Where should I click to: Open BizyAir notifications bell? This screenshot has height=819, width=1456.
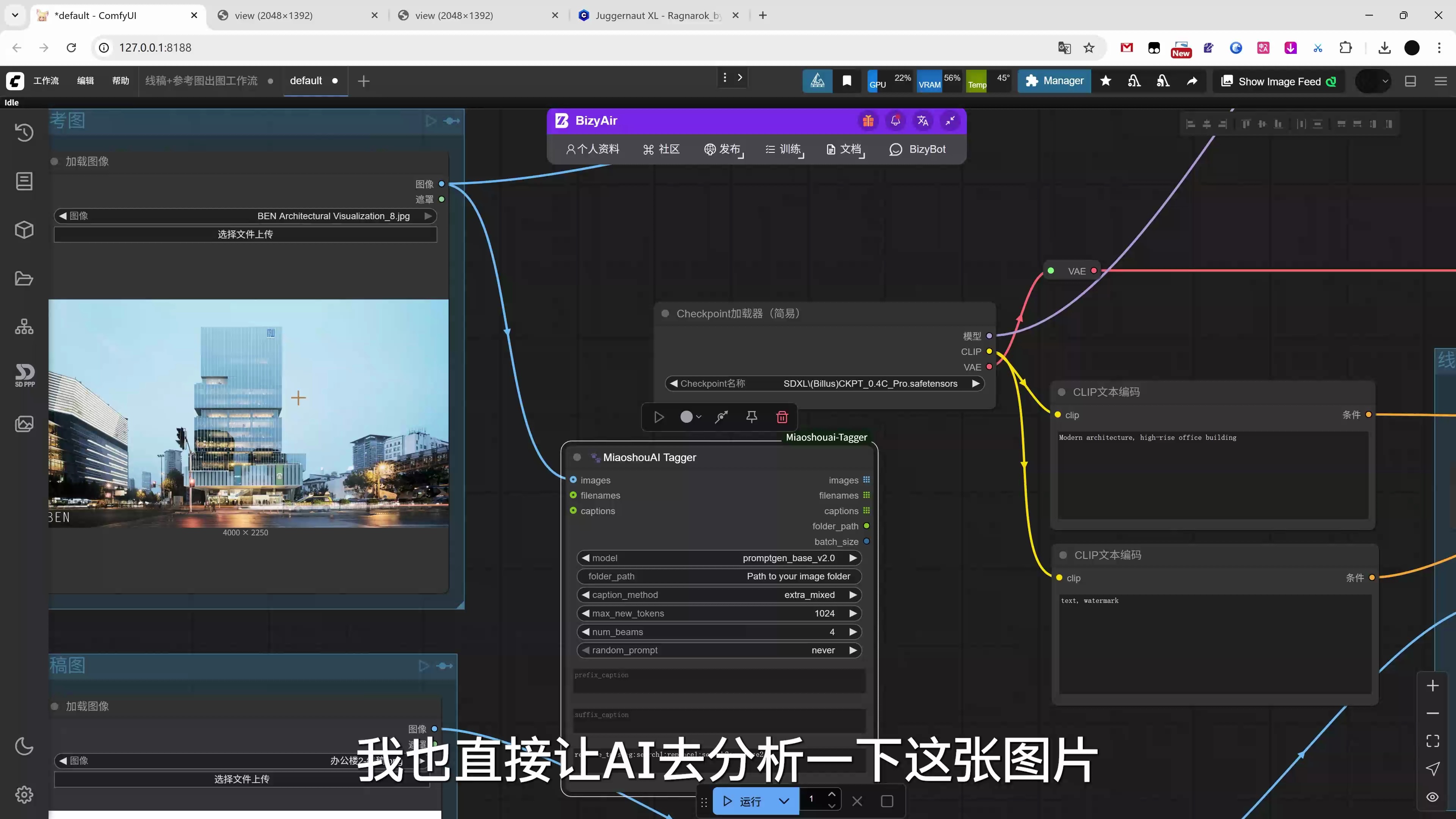pos(895,121)
